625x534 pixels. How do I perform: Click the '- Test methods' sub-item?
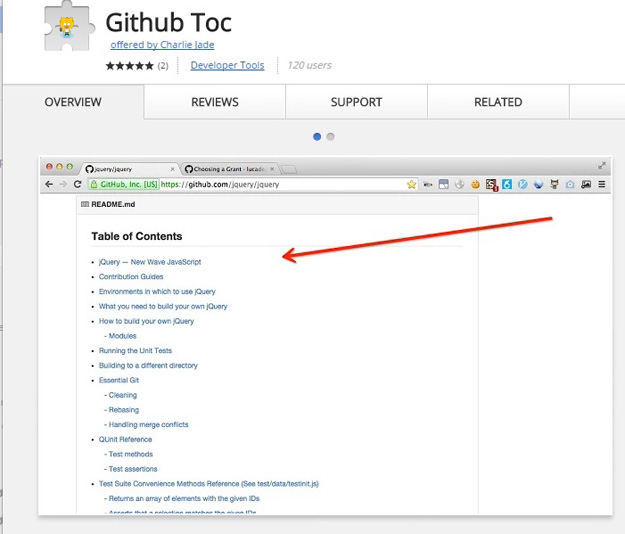tap(128, 454)
